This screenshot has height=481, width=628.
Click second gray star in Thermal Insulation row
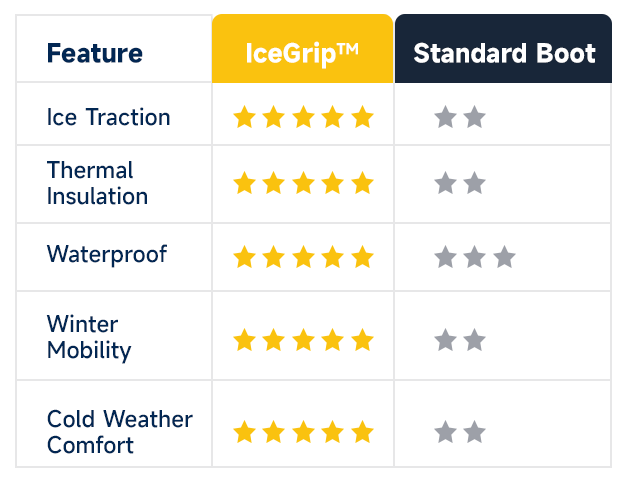click(x=475, y=183)
